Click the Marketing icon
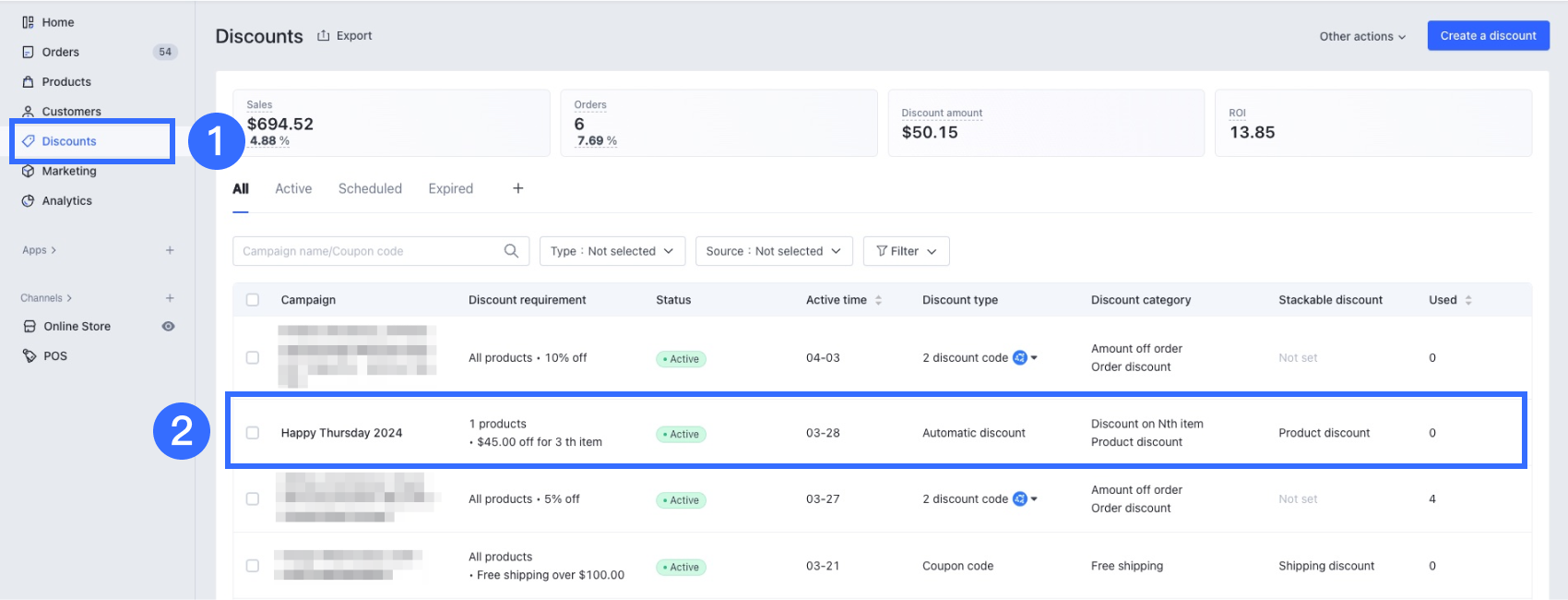This screenshot has height=600, width=1568. click(x=28, y=171)
